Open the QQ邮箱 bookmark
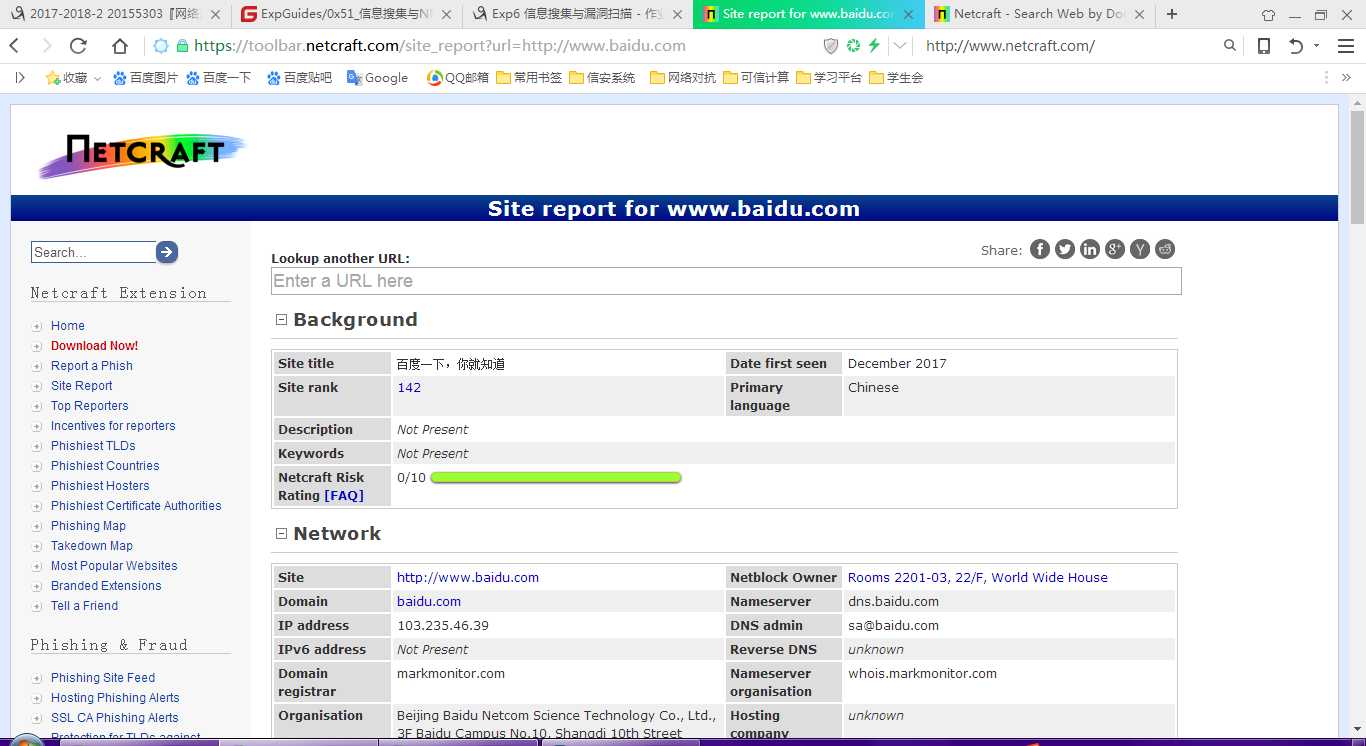 click(457, 78)
